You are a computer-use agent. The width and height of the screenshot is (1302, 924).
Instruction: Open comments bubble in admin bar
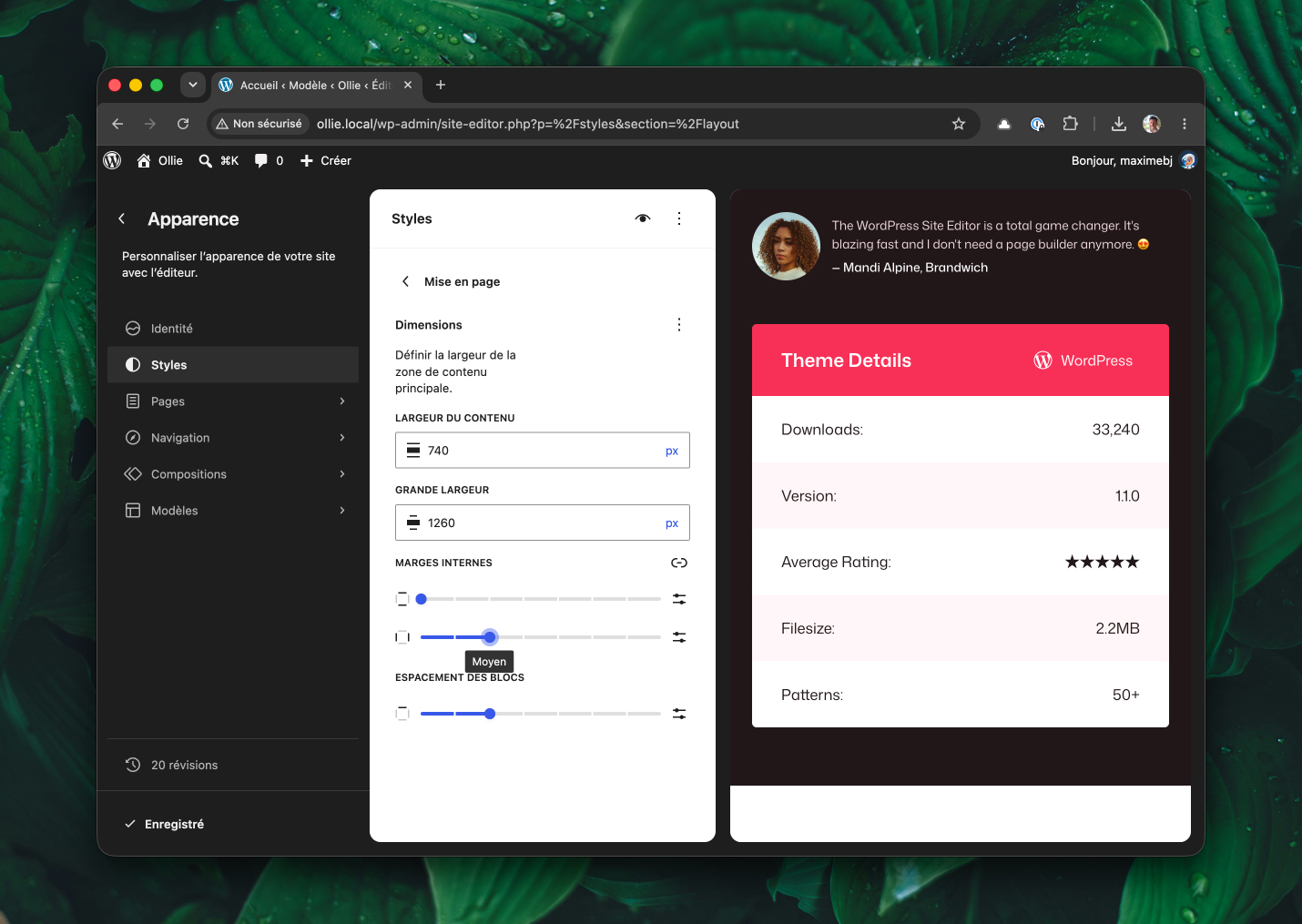point(269,160)
